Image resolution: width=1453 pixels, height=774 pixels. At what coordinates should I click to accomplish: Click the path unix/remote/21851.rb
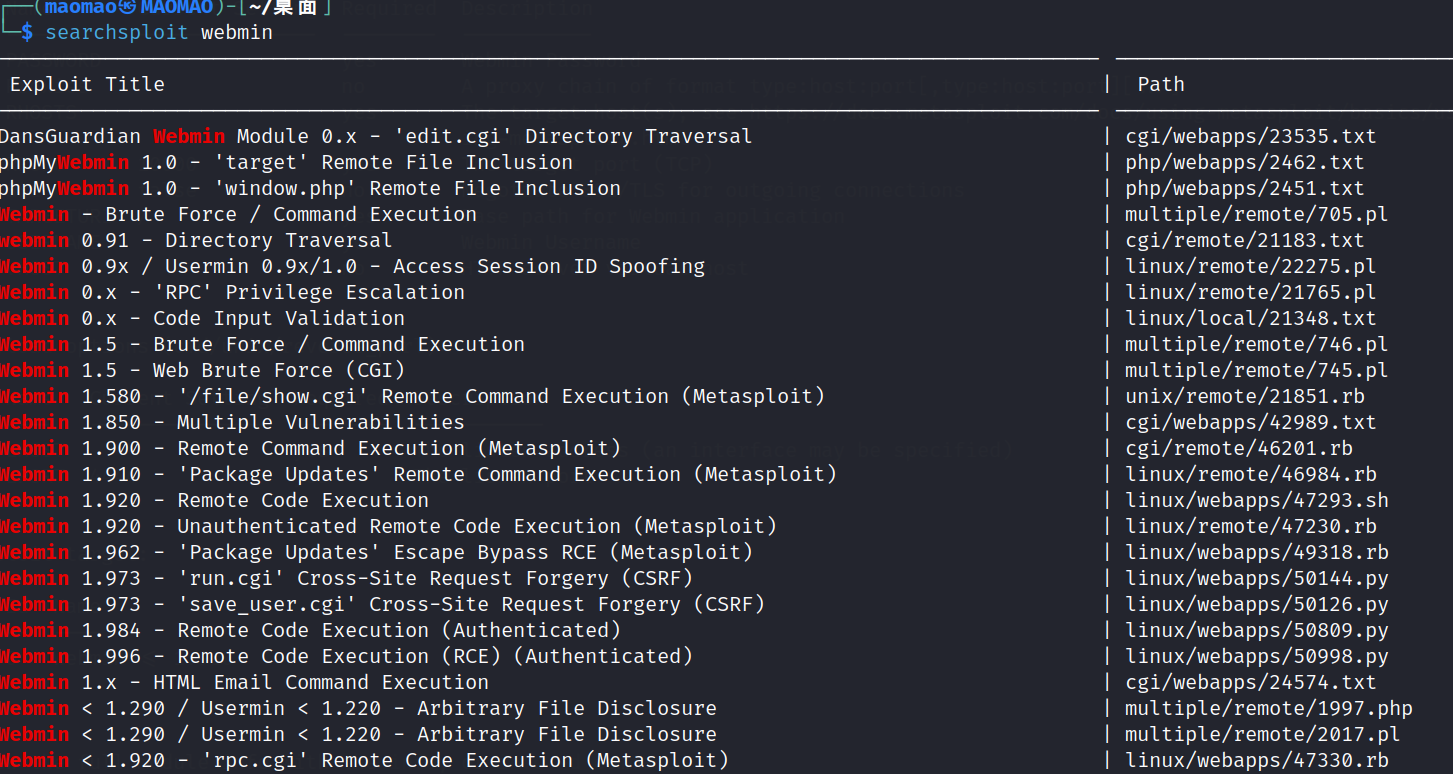pyautogui.click(x=1250, y=397)
